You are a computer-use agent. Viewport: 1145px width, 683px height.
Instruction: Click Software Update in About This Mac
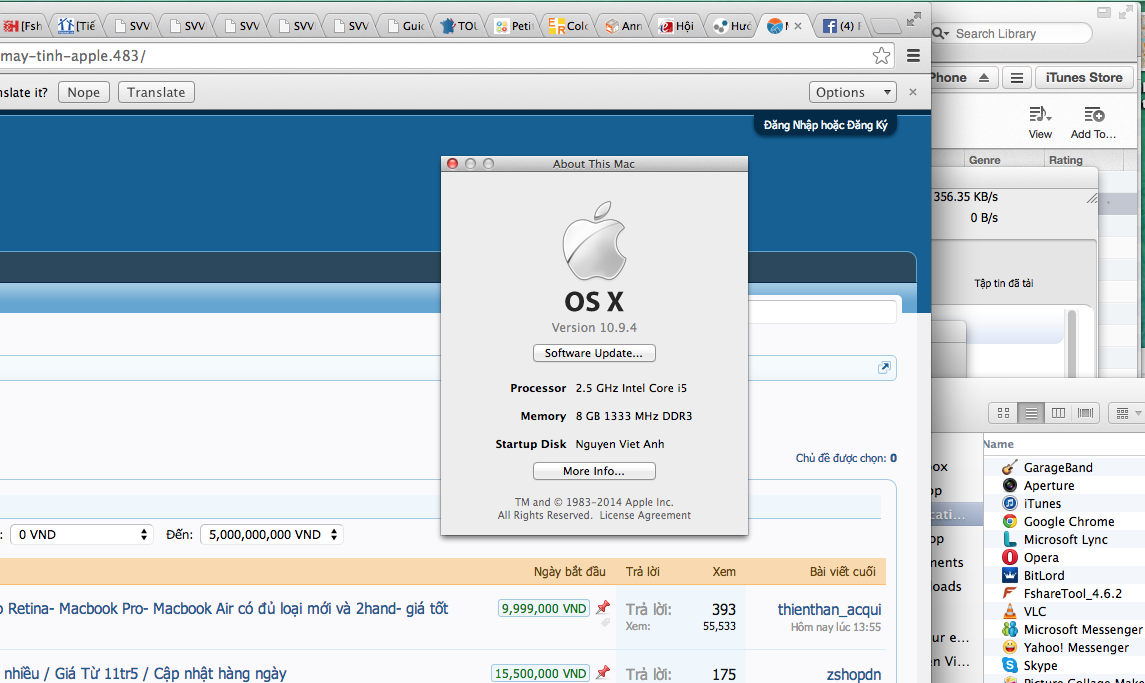(594, 353)
